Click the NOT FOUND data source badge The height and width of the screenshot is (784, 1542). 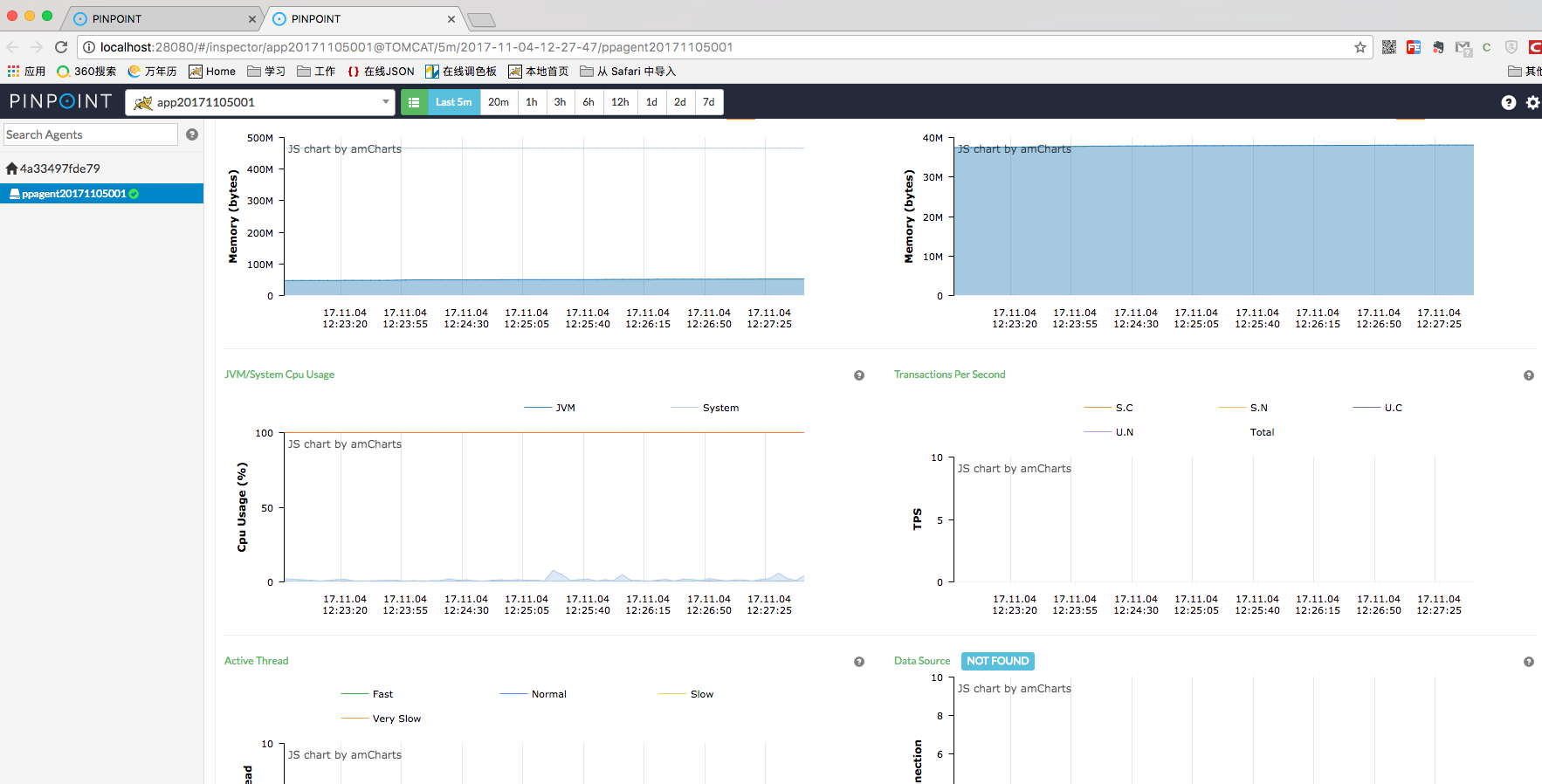pos(998,661)
